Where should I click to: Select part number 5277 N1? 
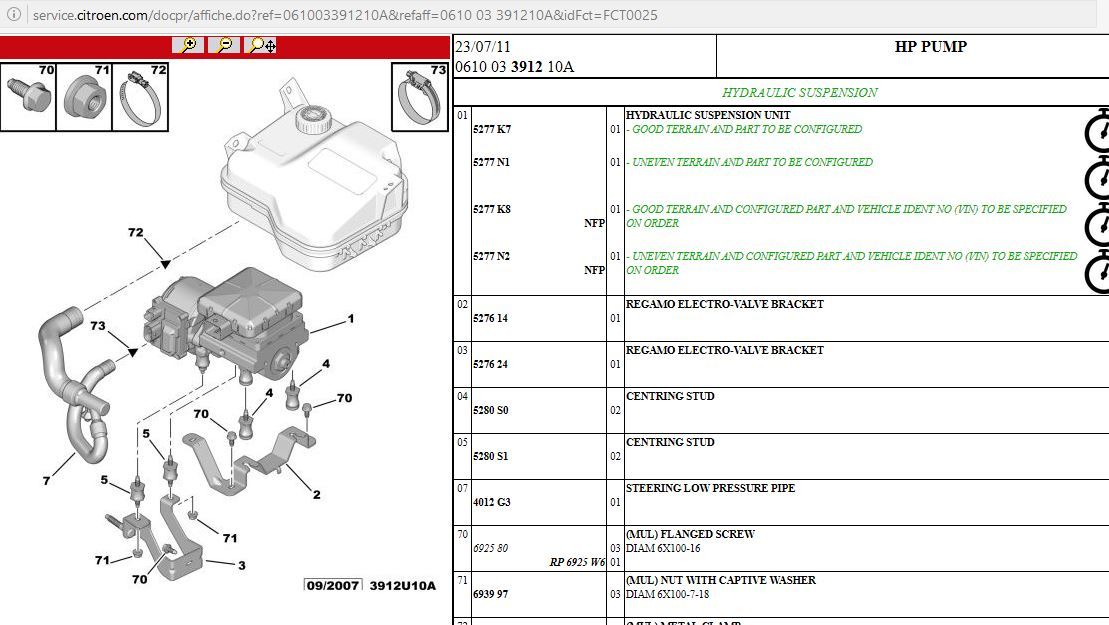(492, 162)
